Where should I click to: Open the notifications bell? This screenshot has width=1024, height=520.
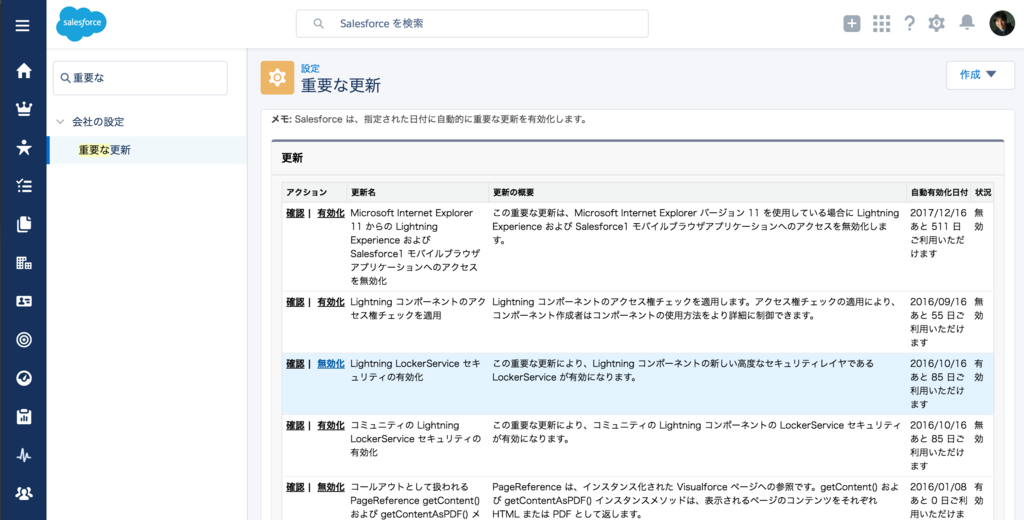967,23
